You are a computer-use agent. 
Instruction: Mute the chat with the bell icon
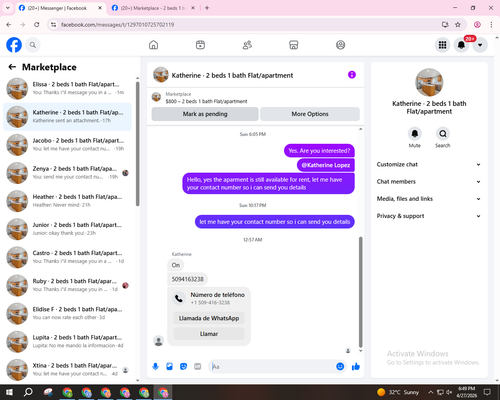pos(415,134)
